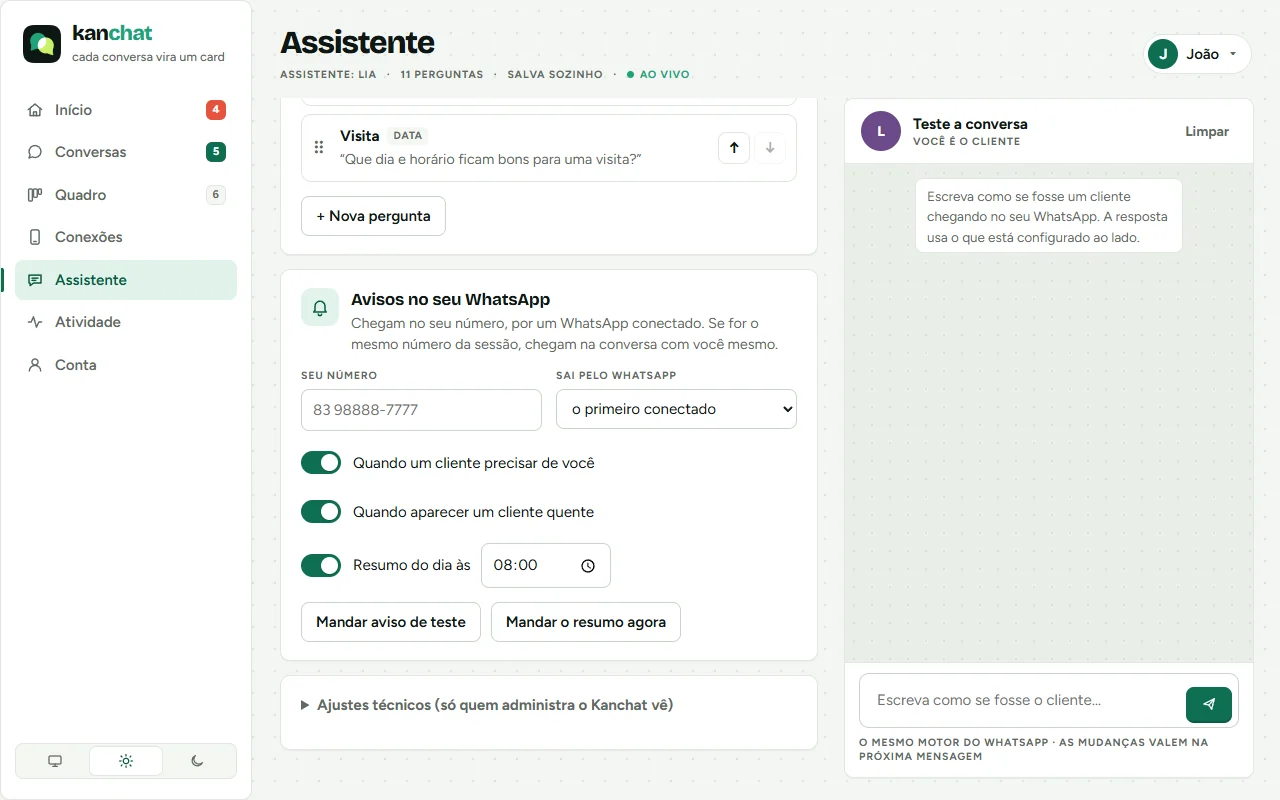
Task: Click the drag handle on Visita question
Action: [x=319, y=147]
